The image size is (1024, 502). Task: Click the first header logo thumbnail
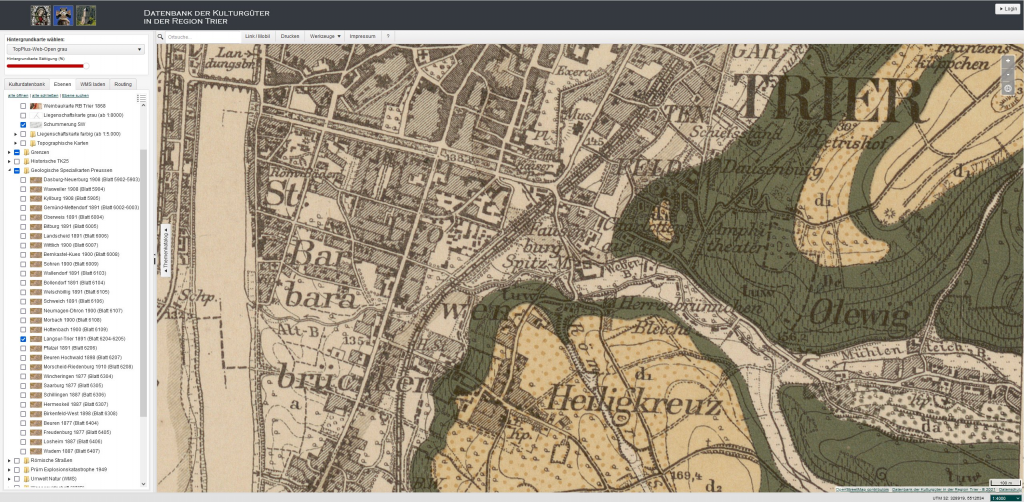click(x=40, y=15)
